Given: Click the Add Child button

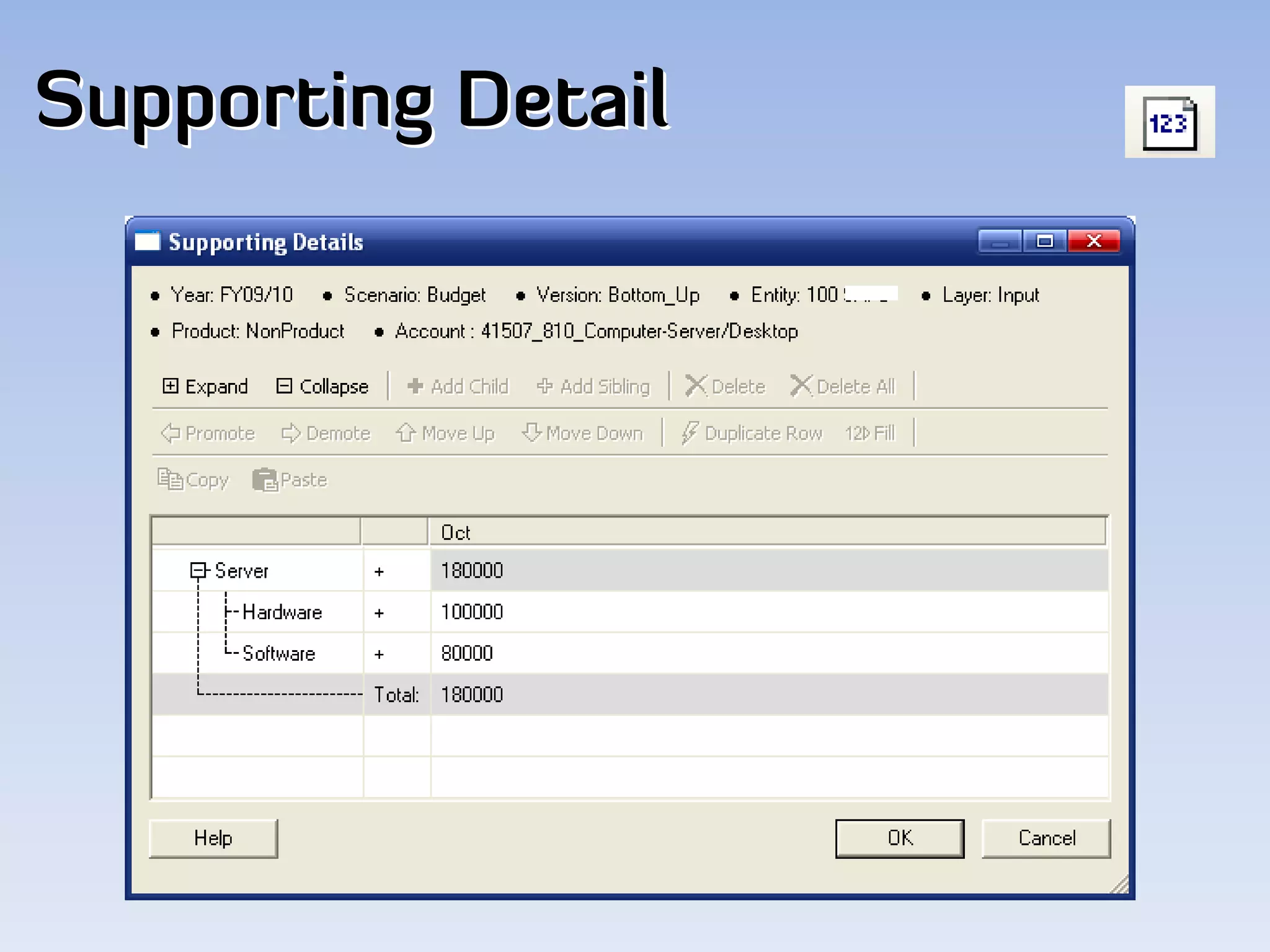Looking at the screenshot, I should click(458, 386).
